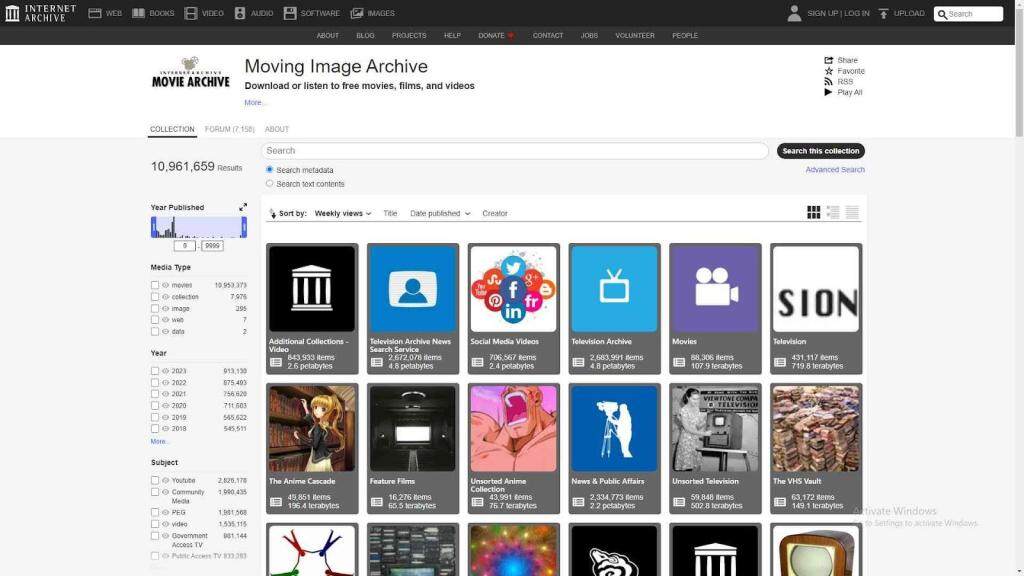Click the collection search input field

pos(515,151)
